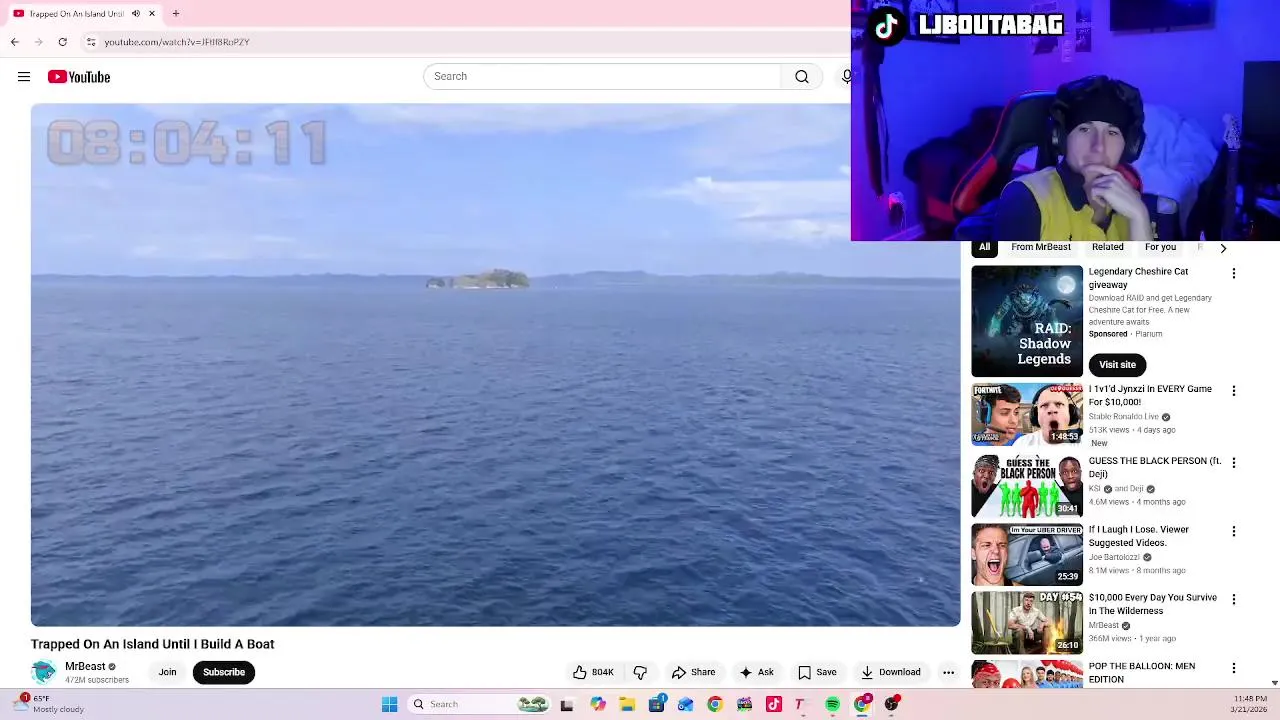Like the video with thumbs-up
Image resolution: width=1280 pixels, height=720 pixels.
(593, 672)
